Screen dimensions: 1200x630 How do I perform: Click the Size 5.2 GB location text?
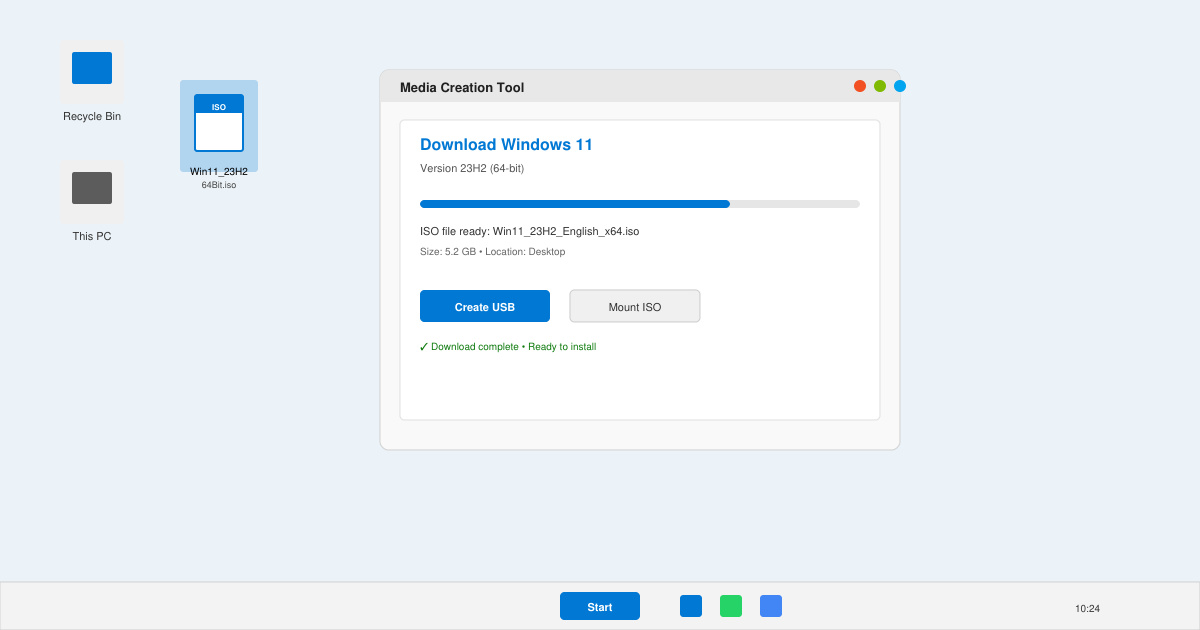[493, 252]
